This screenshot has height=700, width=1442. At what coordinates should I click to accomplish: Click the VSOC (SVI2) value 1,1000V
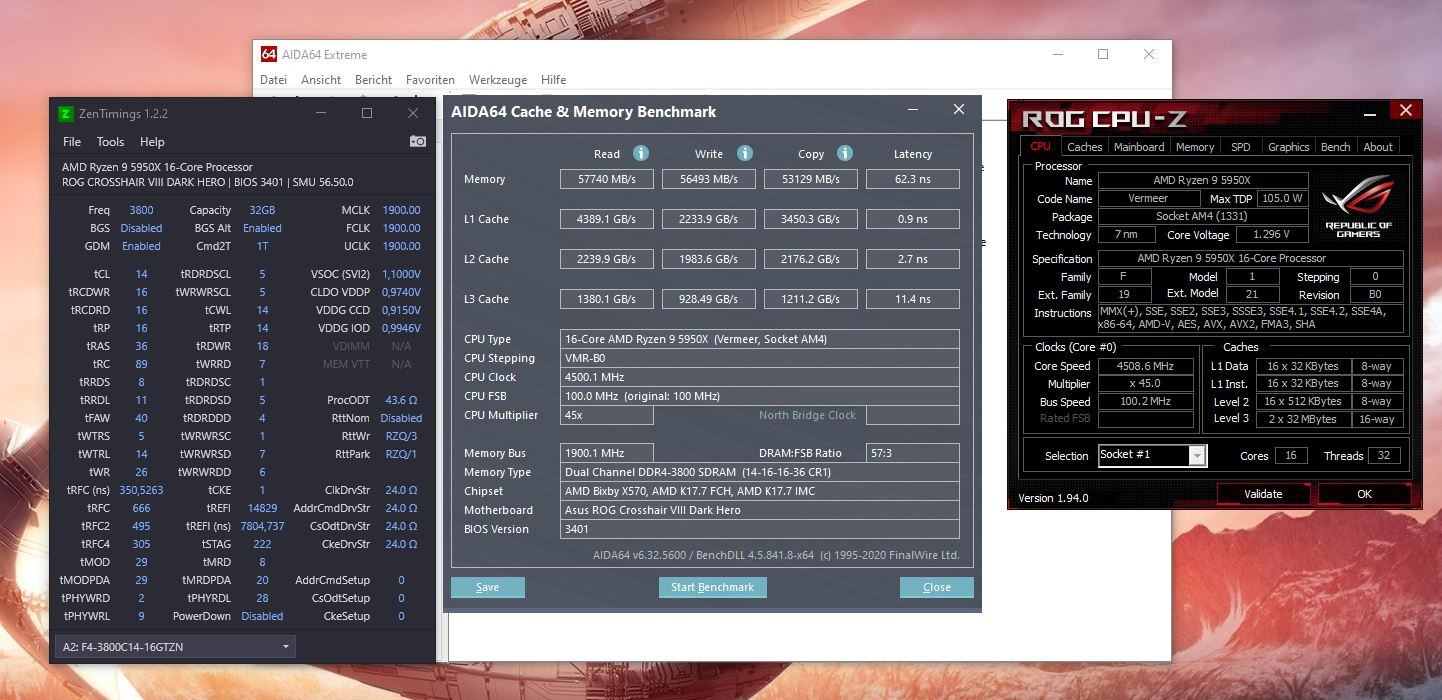pos(401,274)
